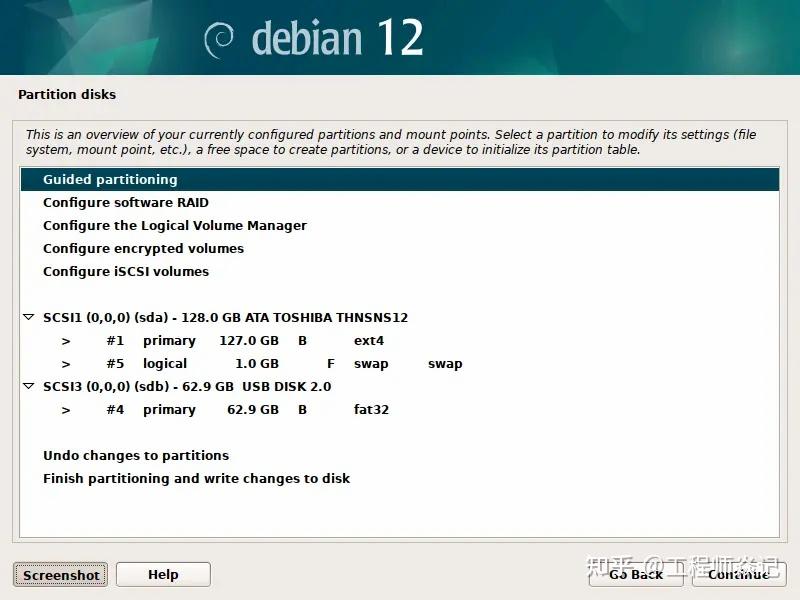Image resolution: width=800 pixels, height=600 pixels.
Task: Click the Screenshot button
Action: 60,574
